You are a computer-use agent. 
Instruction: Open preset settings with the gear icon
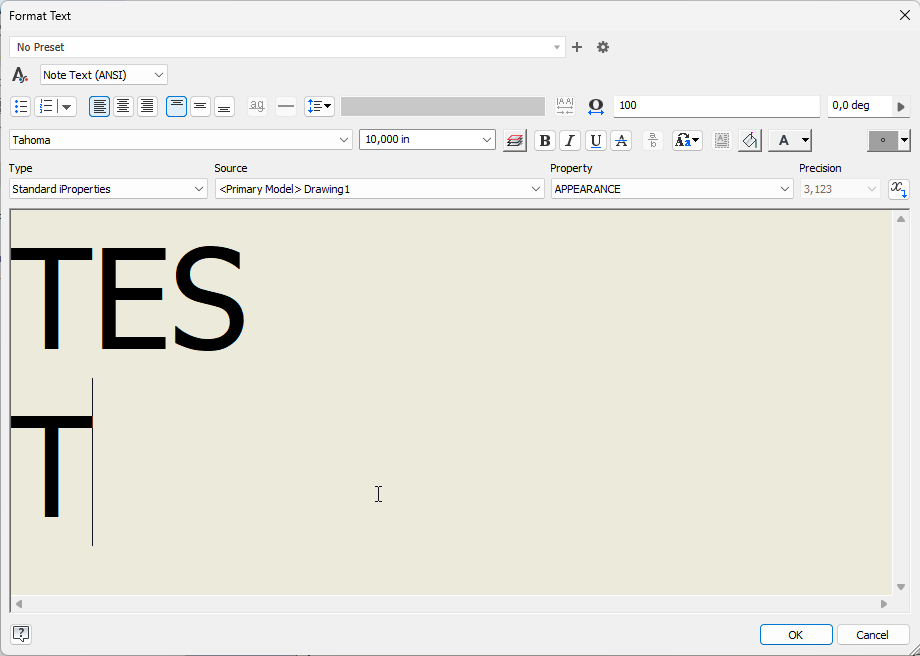(603, 47)
